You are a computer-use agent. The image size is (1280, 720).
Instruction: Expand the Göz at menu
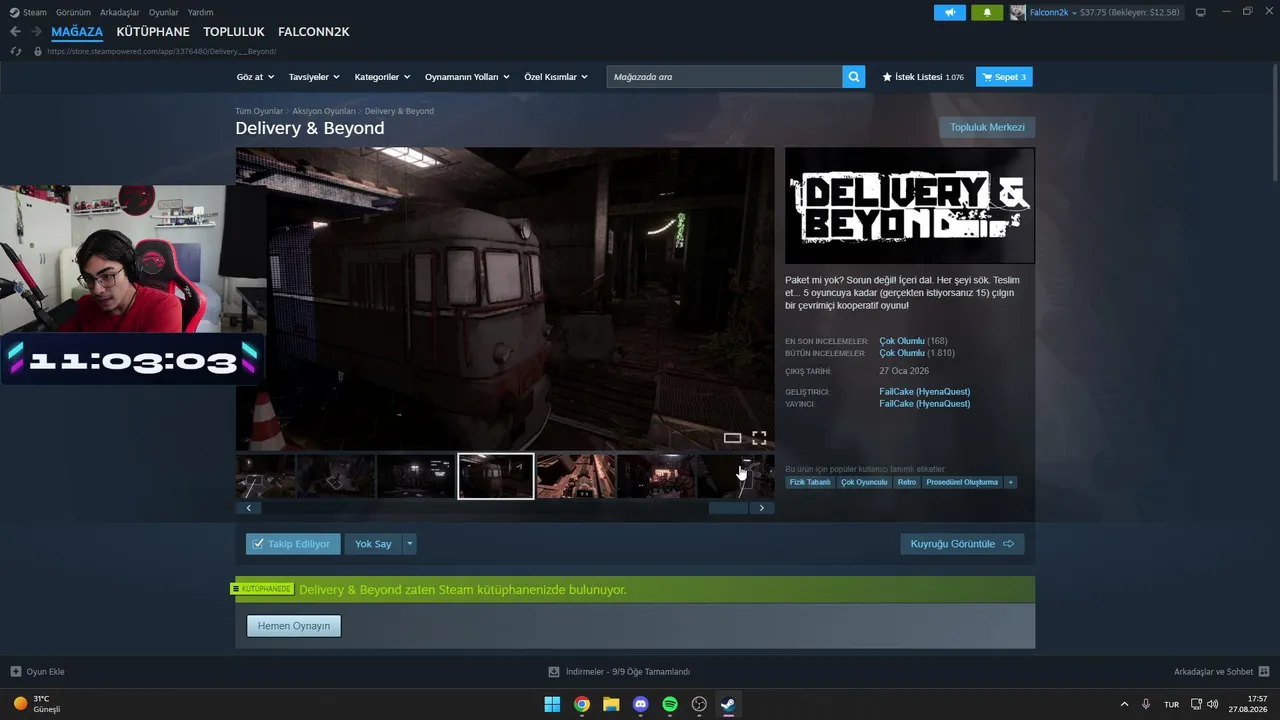coord(254,77)
